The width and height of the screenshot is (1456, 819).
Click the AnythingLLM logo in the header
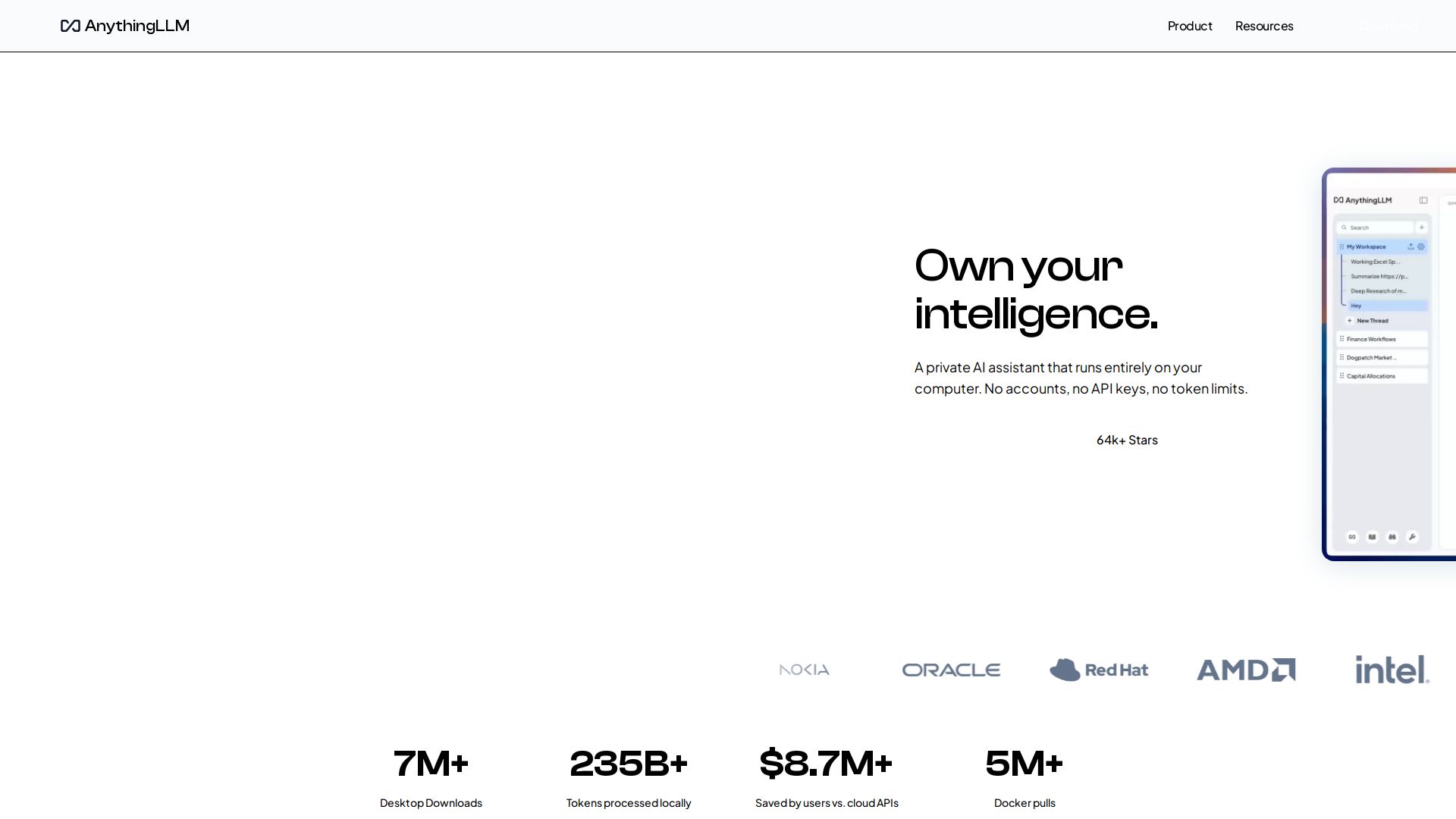(125, 26)
